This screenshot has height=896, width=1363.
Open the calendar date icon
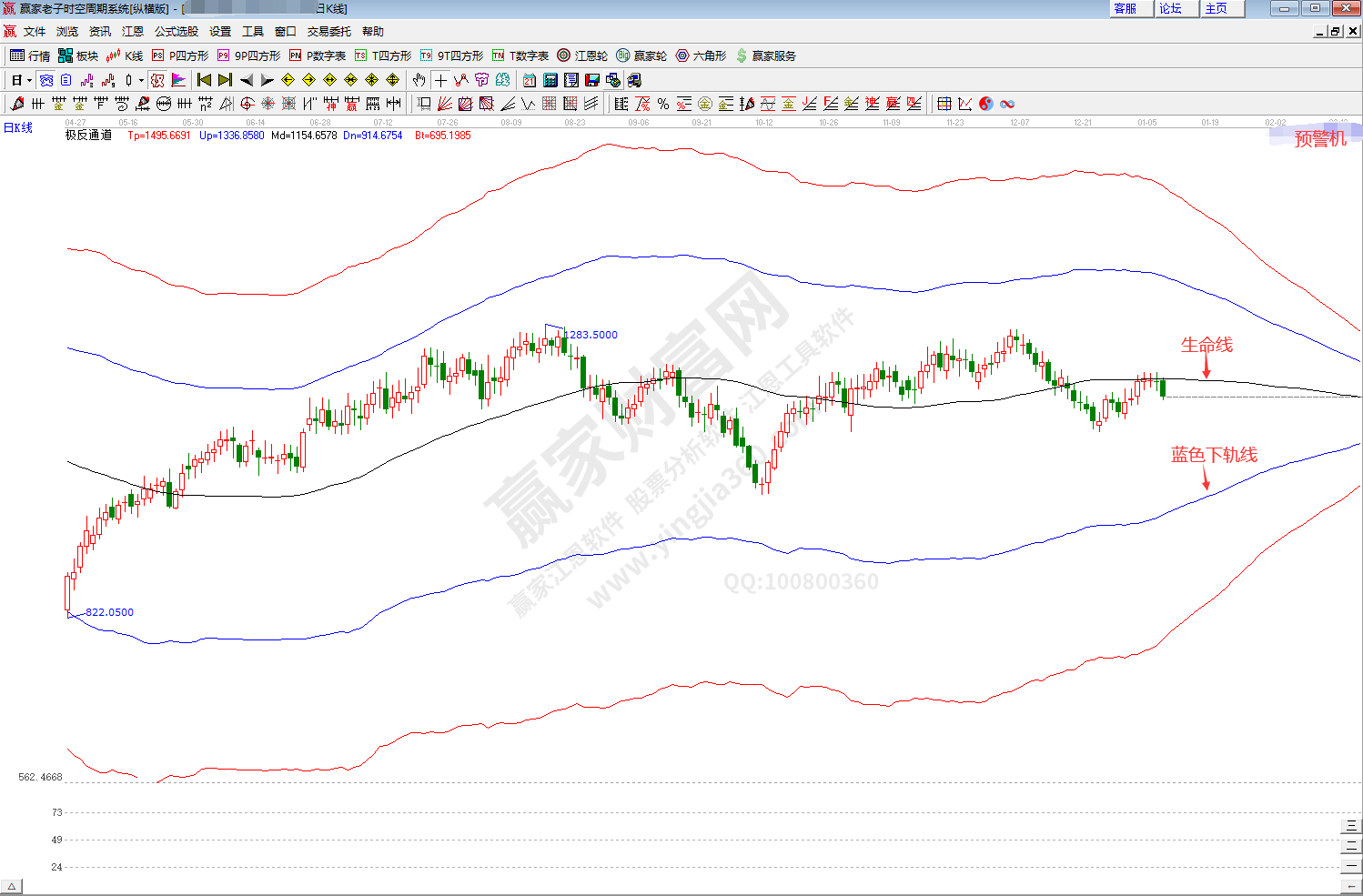click(x=529, y=80)
